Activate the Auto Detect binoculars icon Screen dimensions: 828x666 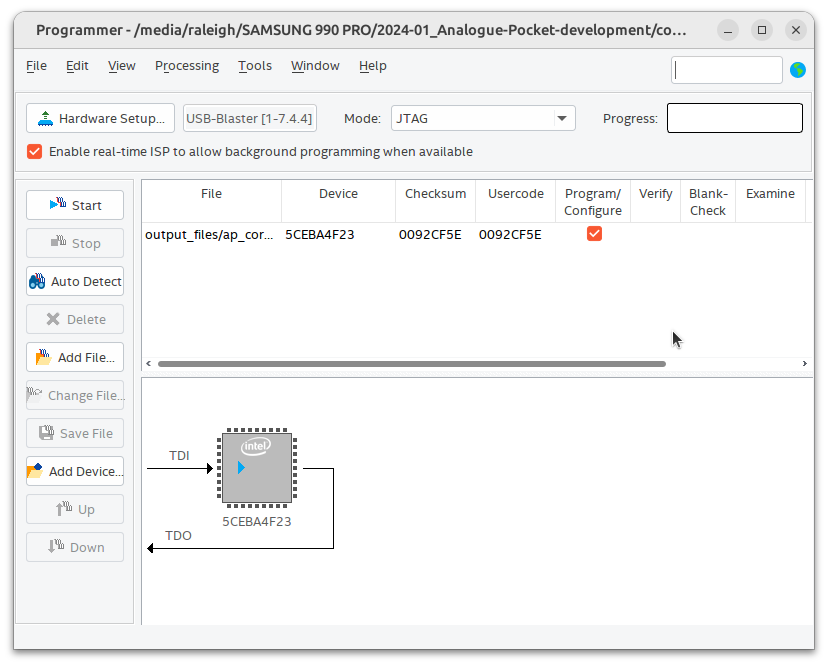point(38,281)
